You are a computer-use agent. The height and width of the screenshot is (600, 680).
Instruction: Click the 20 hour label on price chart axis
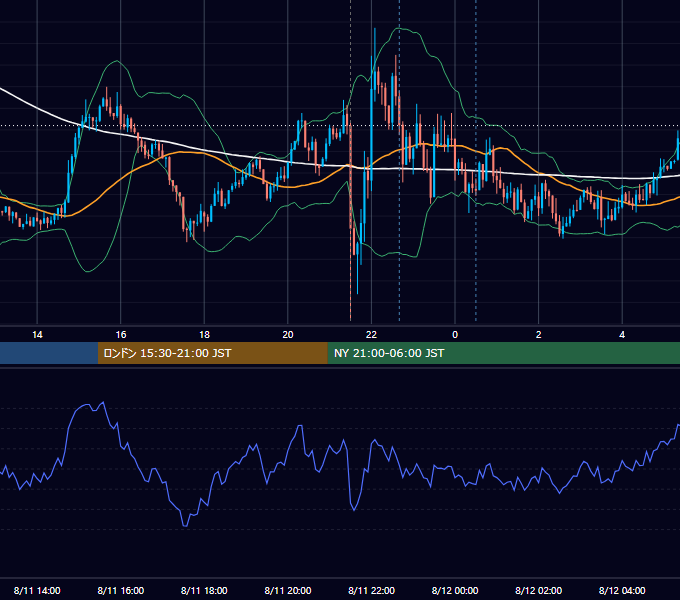point(288,335)
